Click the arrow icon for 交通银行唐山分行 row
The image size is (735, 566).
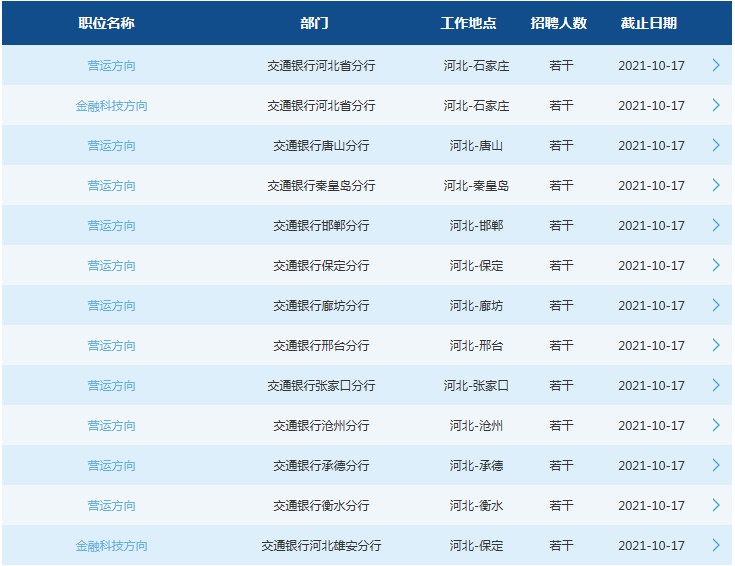[x=716, y=145]
